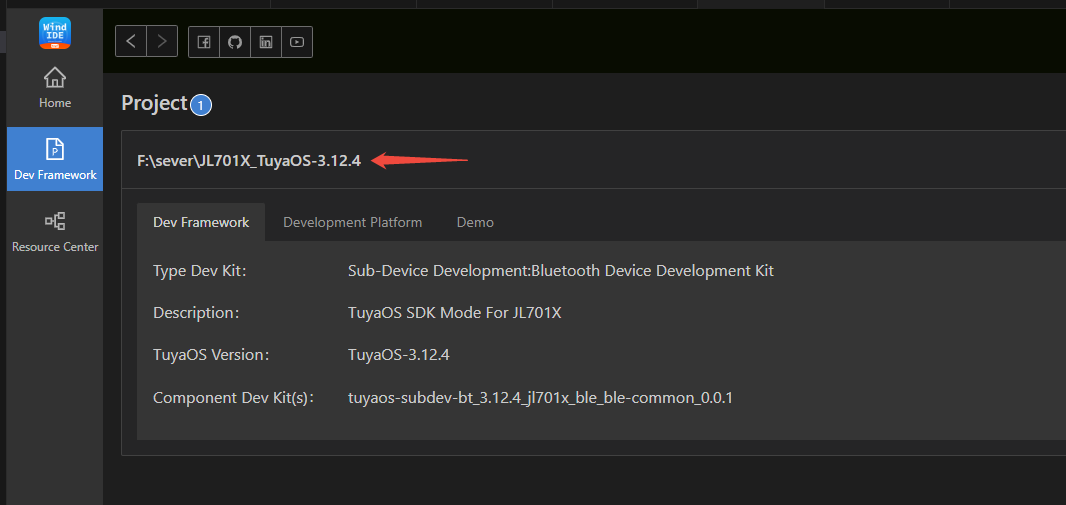
Task: Switch to the Development Platform tab
Action: point(352,222)
